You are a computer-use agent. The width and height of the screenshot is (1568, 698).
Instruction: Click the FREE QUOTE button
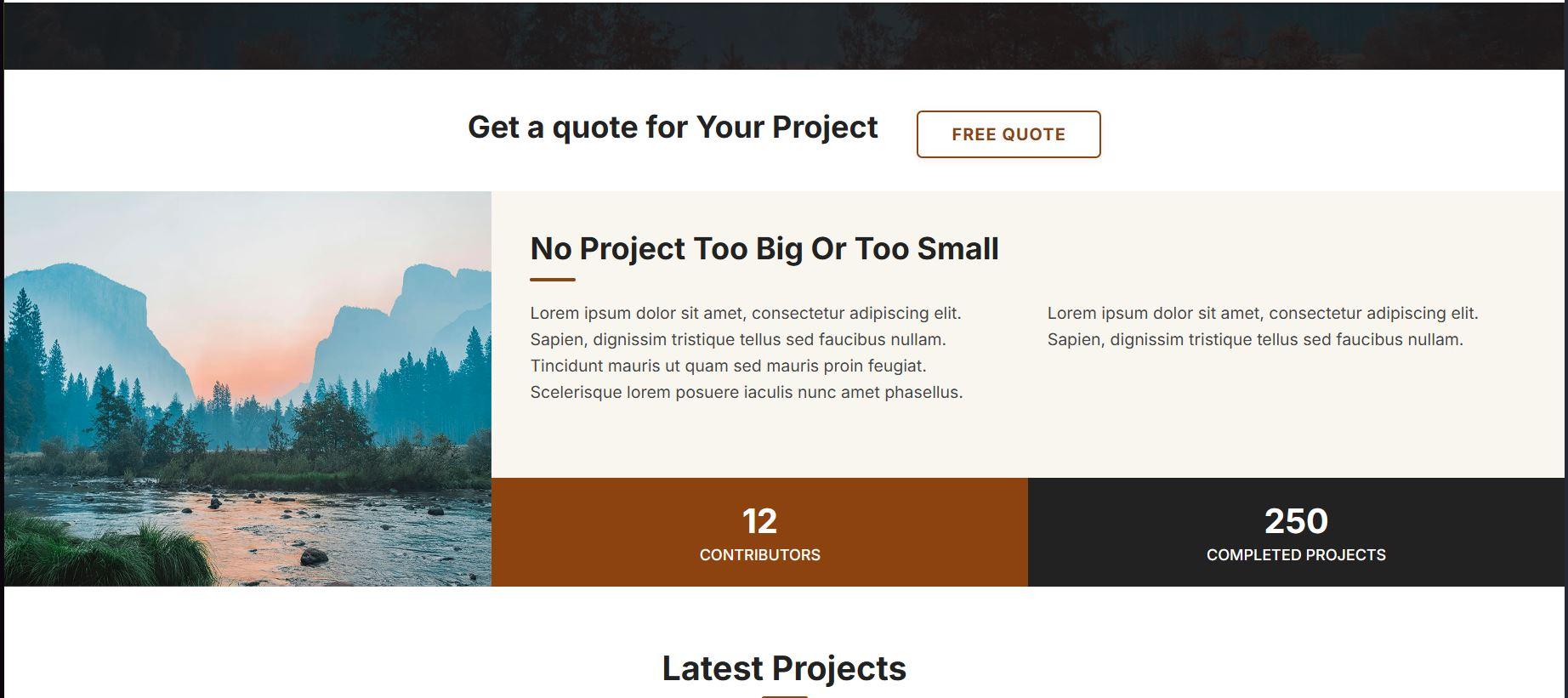1008,134
